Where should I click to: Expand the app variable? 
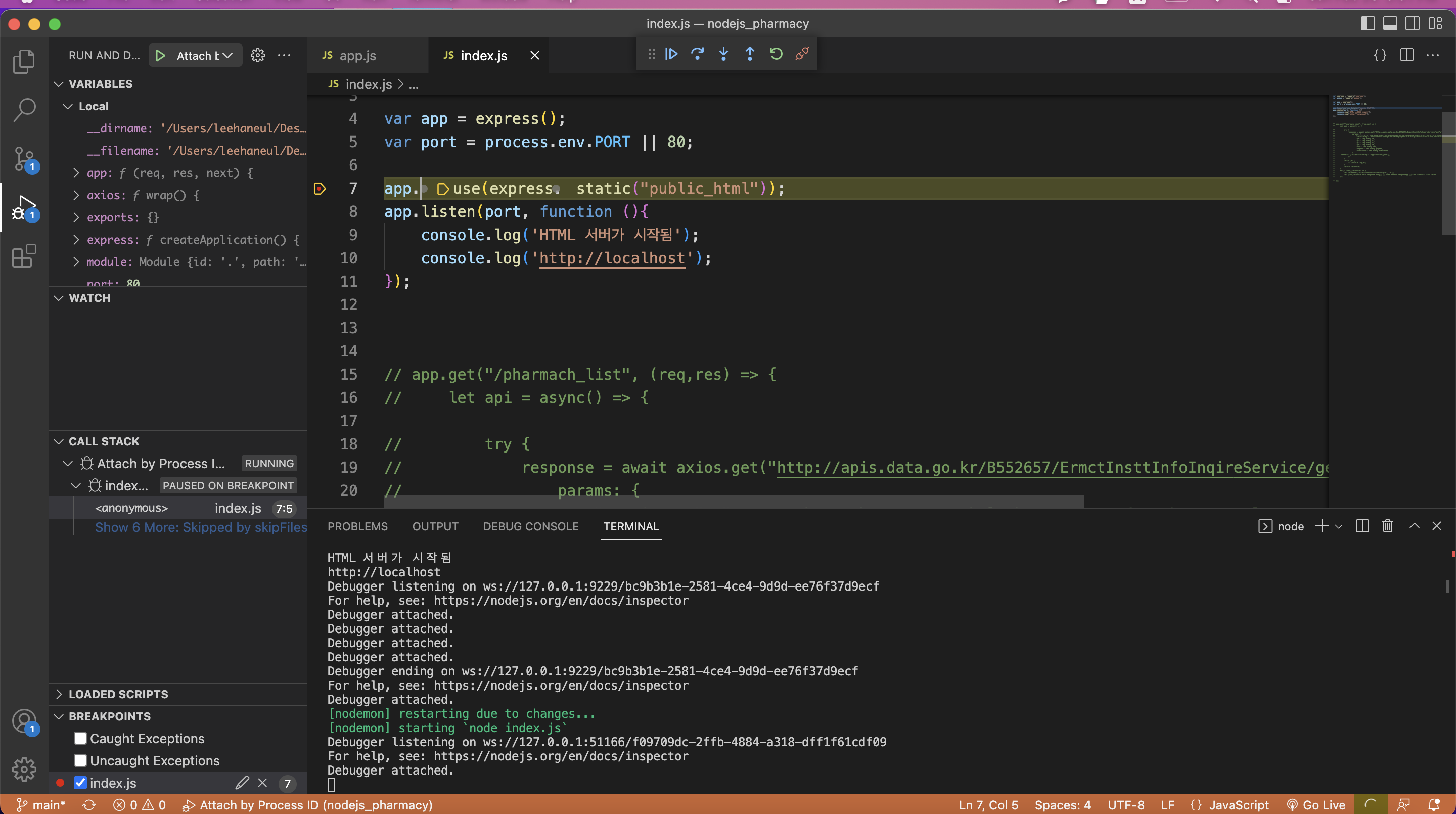76,172
